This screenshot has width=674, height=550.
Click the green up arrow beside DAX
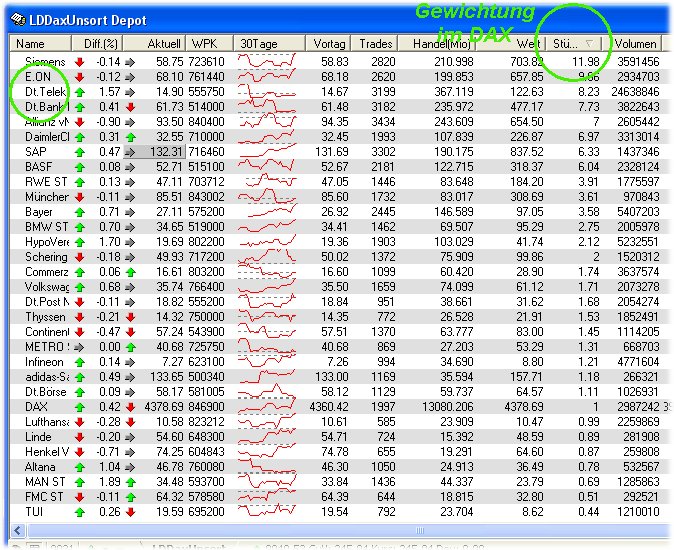(x=80, y=407)
